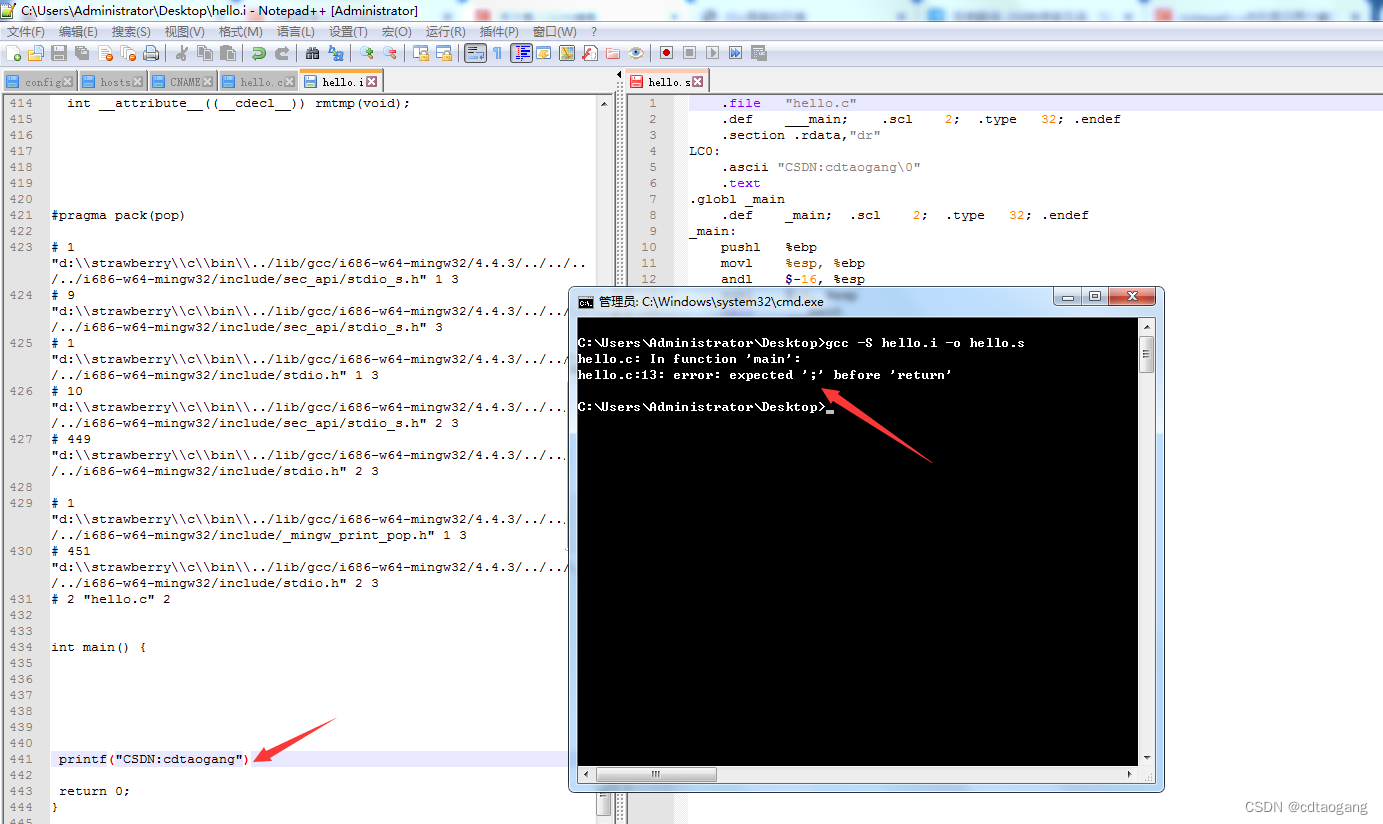Open the 设置(T) menu
1383x824 pixels.
[x=349, y=32]
